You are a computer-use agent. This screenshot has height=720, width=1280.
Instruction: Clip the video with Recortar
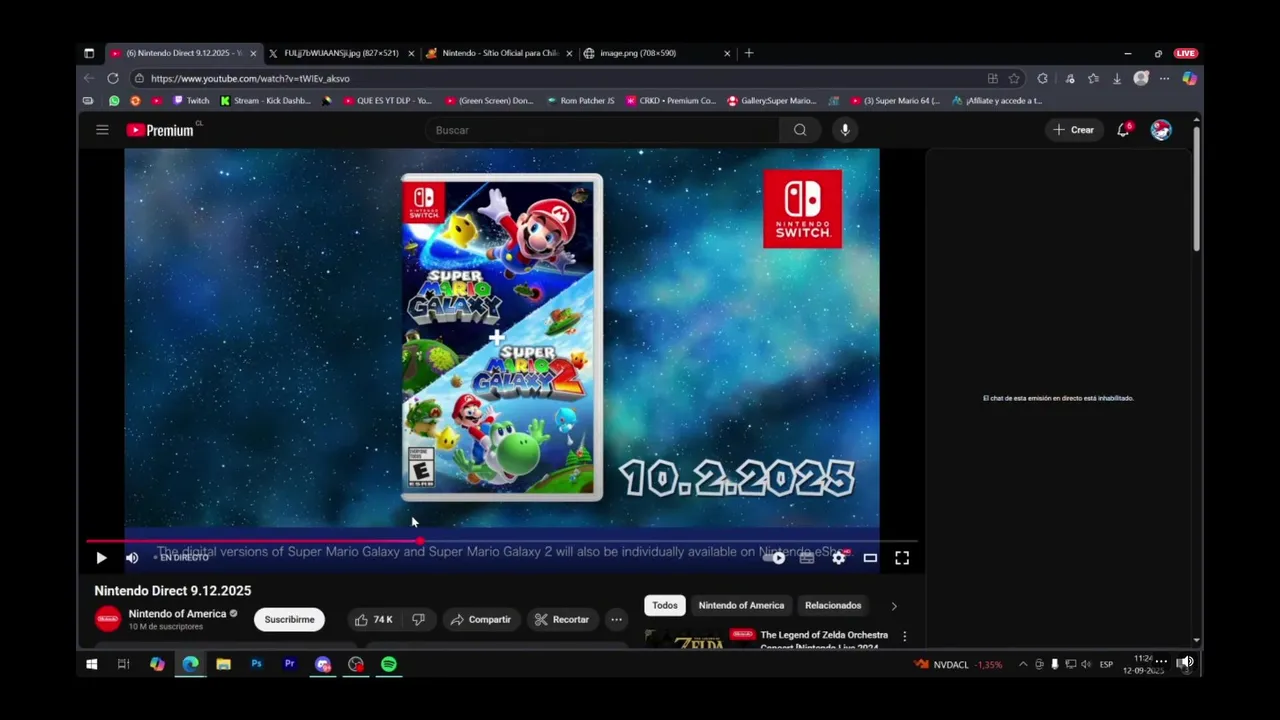(561, 620)
